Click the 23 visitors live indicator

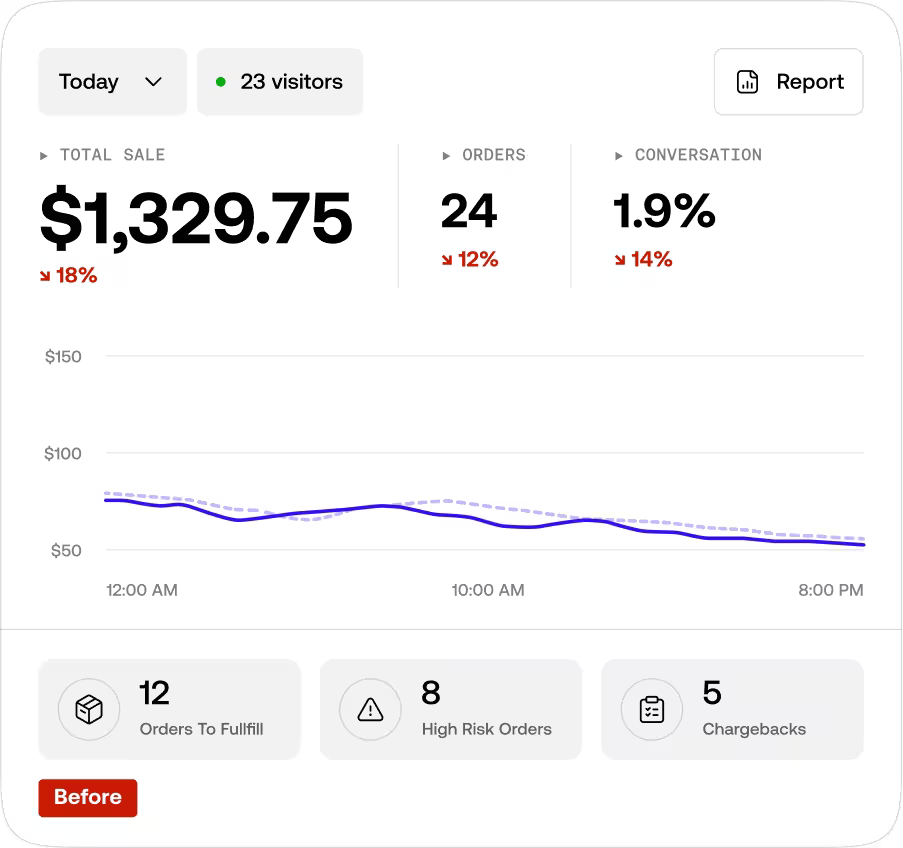pyautogui.click(x=280, y=82)
